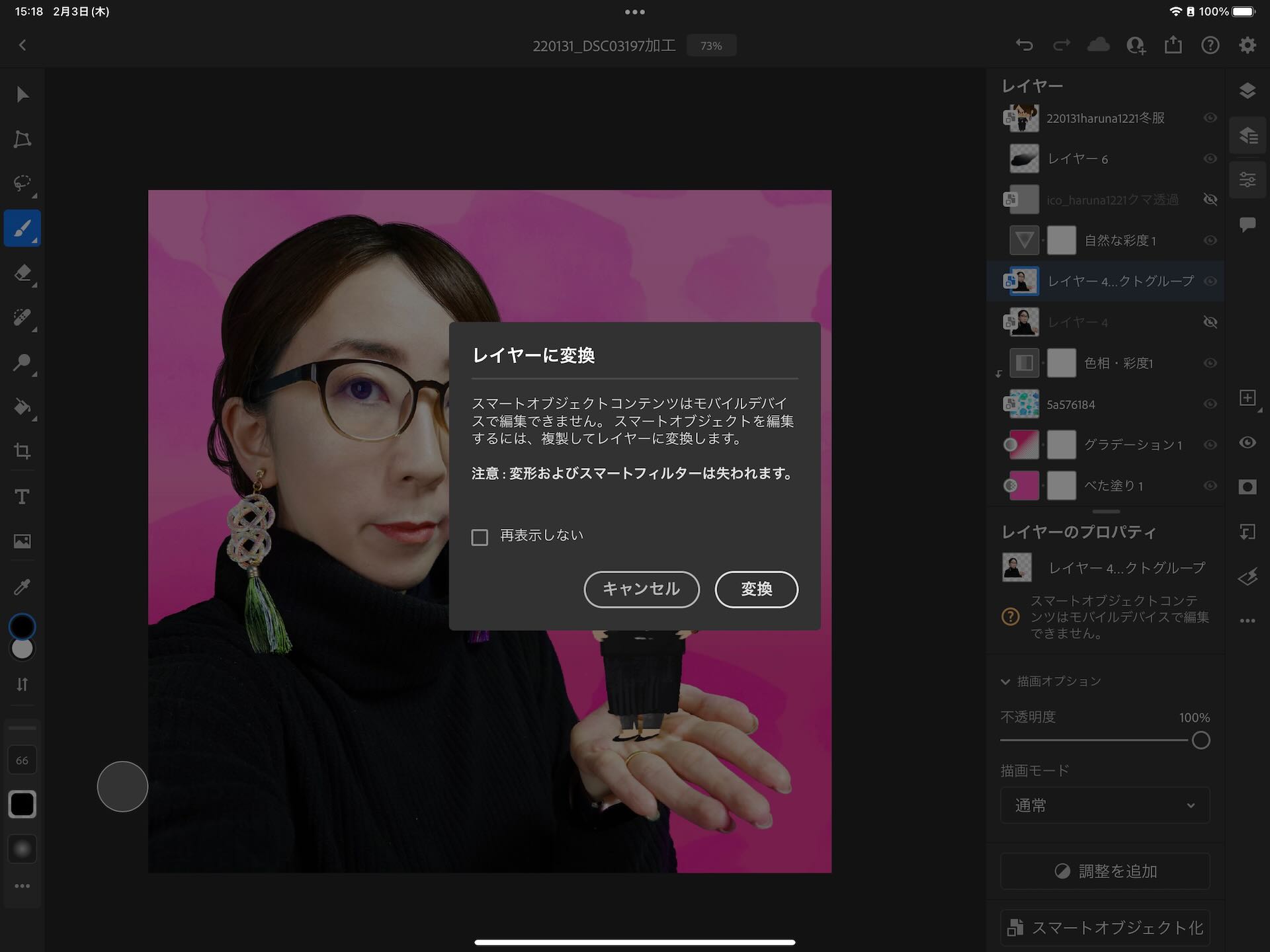The image size is (1270, 952).
Task: Select the Lasso selection tool
Action: click(x=22, y=183)
